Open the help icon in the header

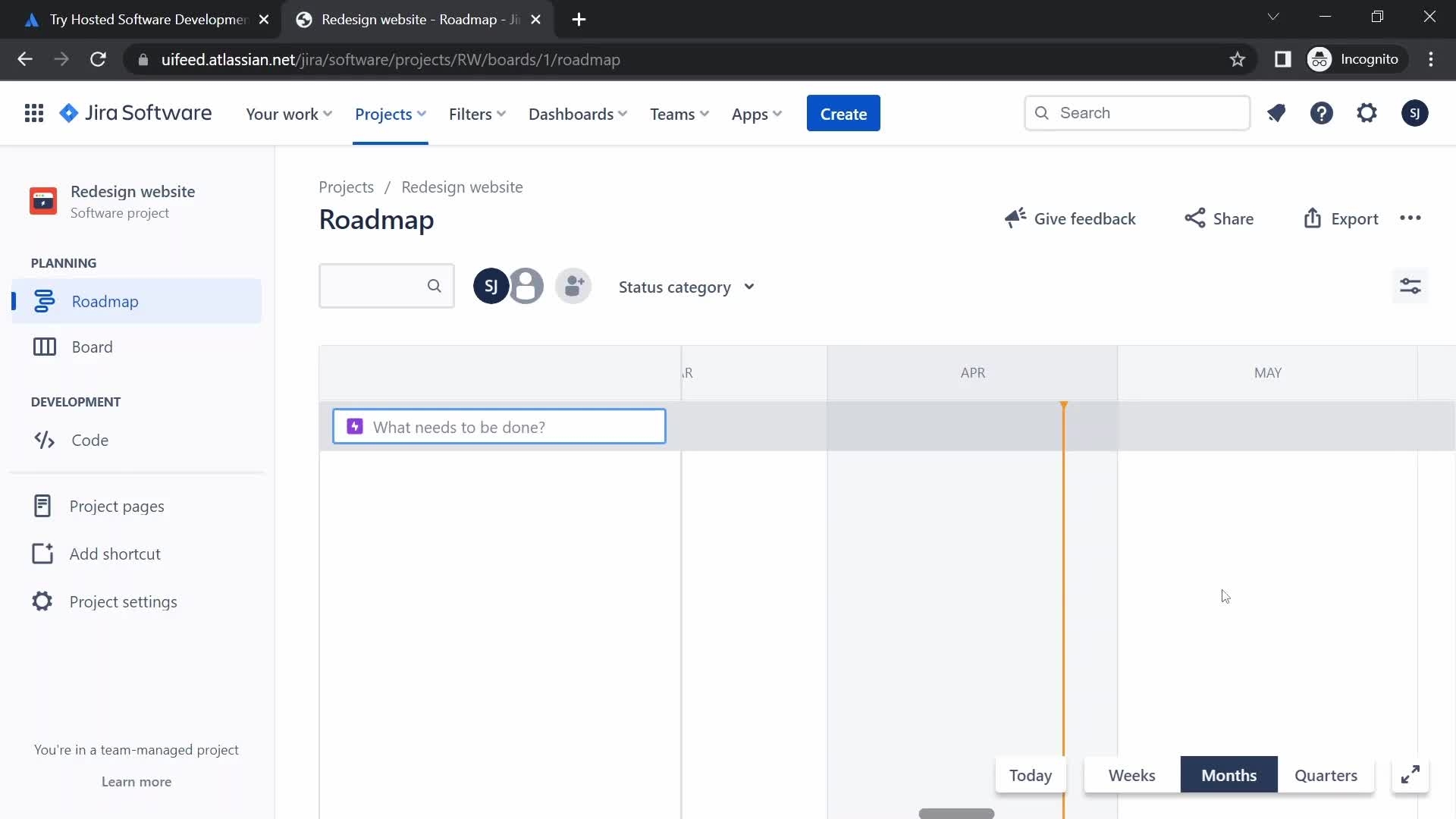1322,113
